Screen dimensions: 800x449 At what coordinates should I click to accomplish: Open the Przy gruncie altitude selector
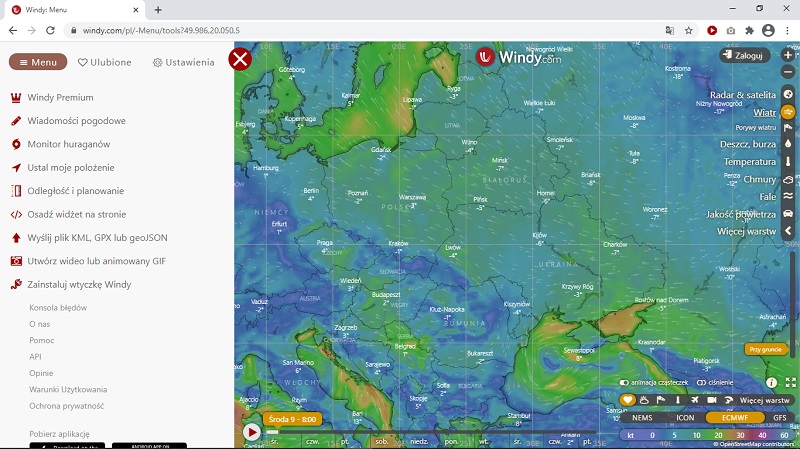tap(765, 350)
